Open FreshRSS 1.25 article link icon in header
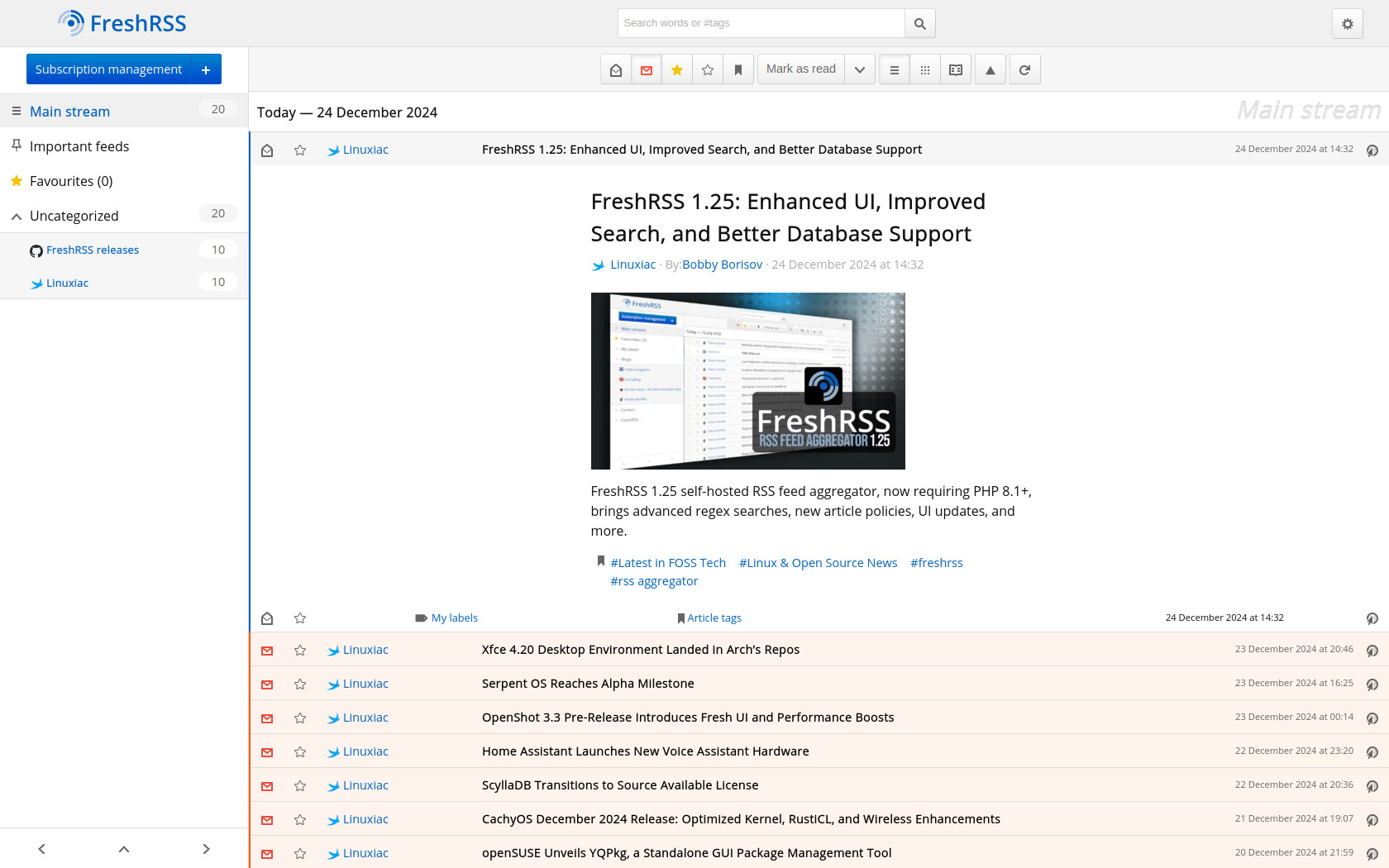The image size is (1389, 868). click(1372, 150)
